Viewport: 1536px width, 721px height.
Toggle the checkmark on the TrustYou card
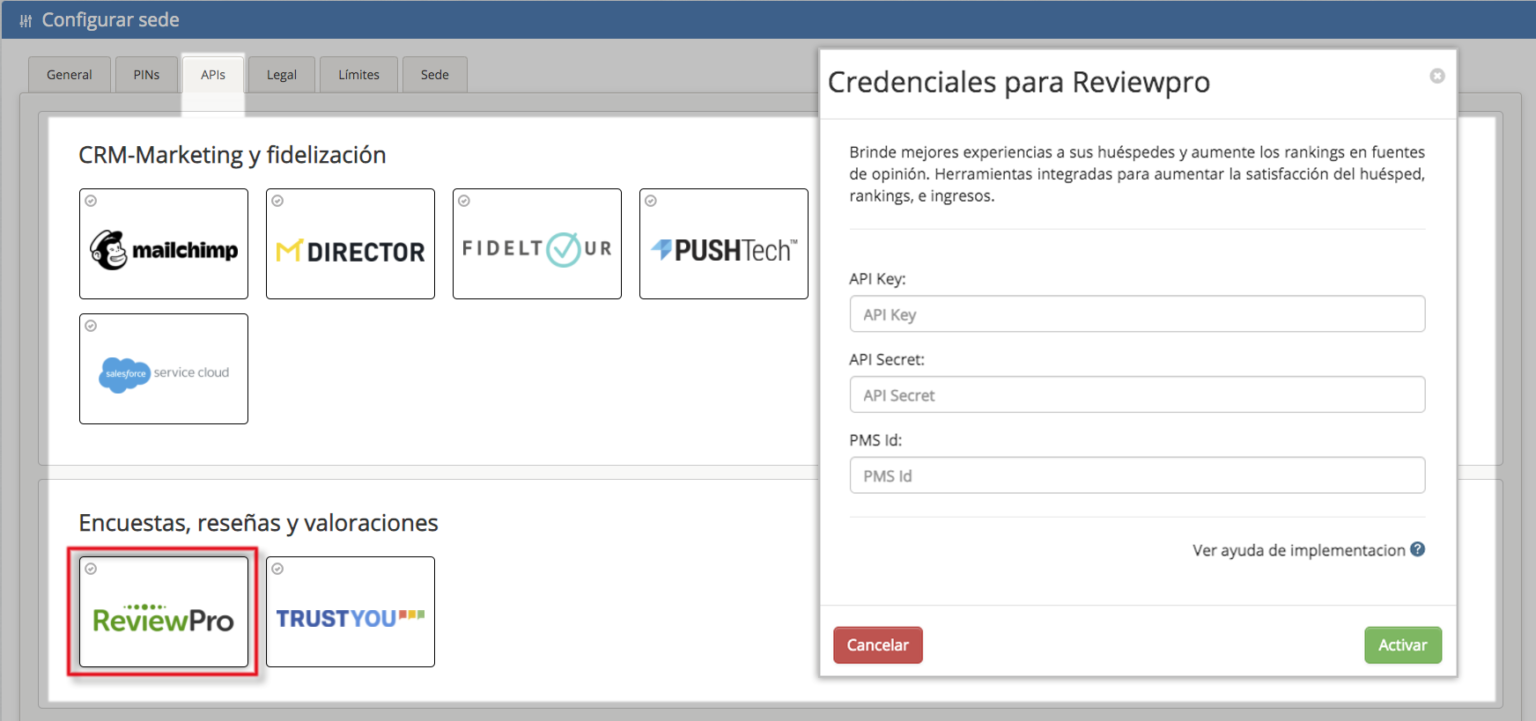point(277,568)
